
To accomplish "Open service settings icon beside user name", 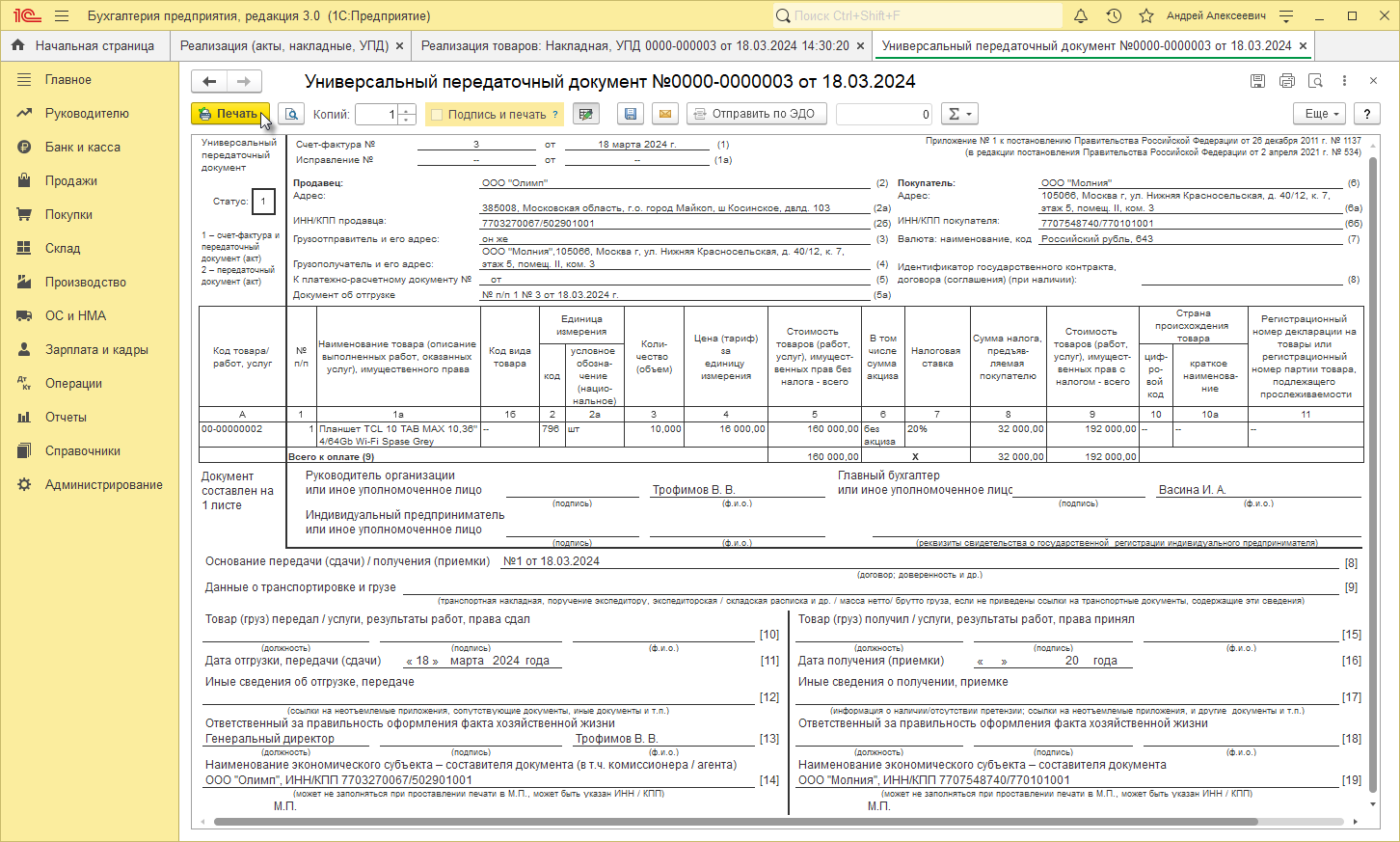I will click(x=1286, y=16).
